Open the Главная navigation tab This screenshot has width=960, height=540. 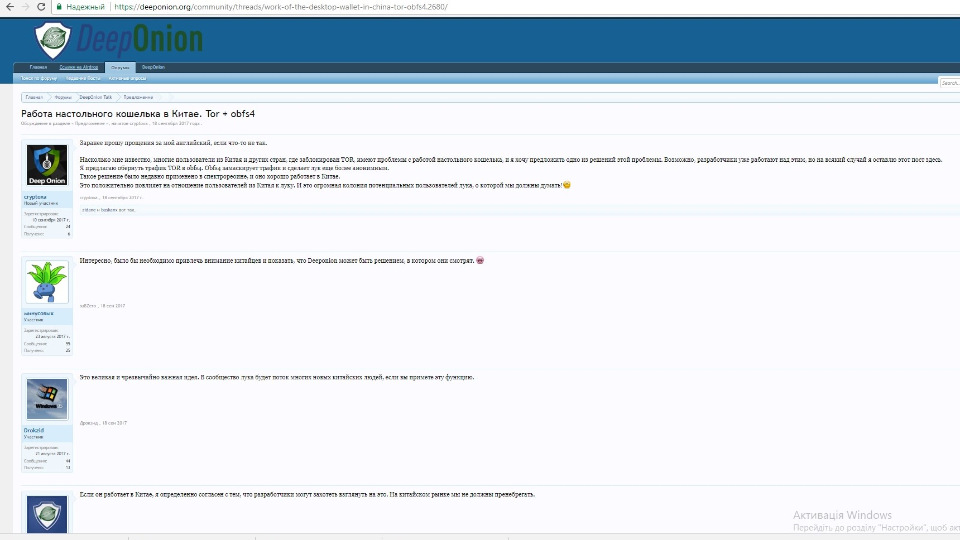(x=38, y=67)
